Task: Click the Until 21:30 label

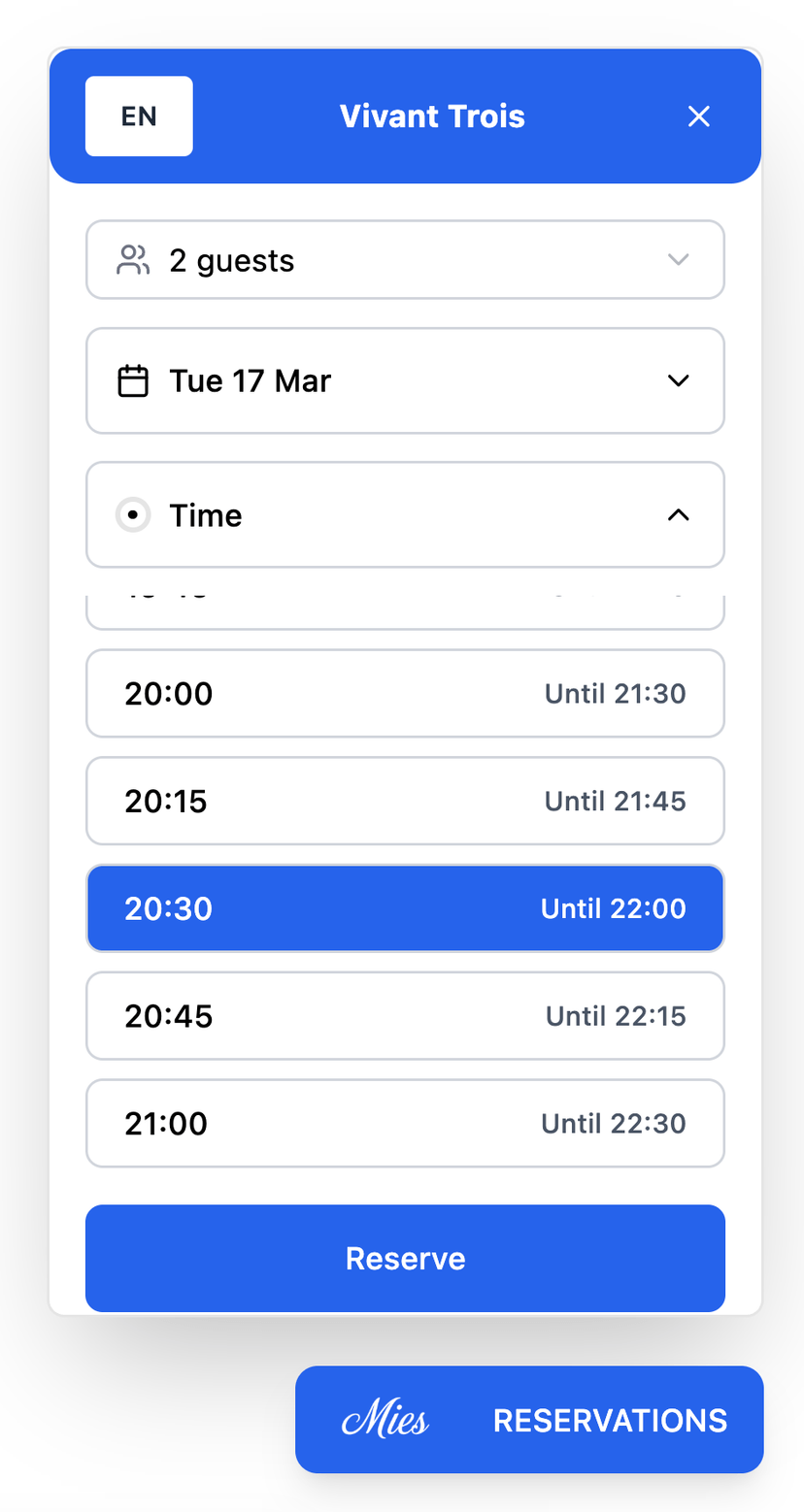Action: point(615,694)
